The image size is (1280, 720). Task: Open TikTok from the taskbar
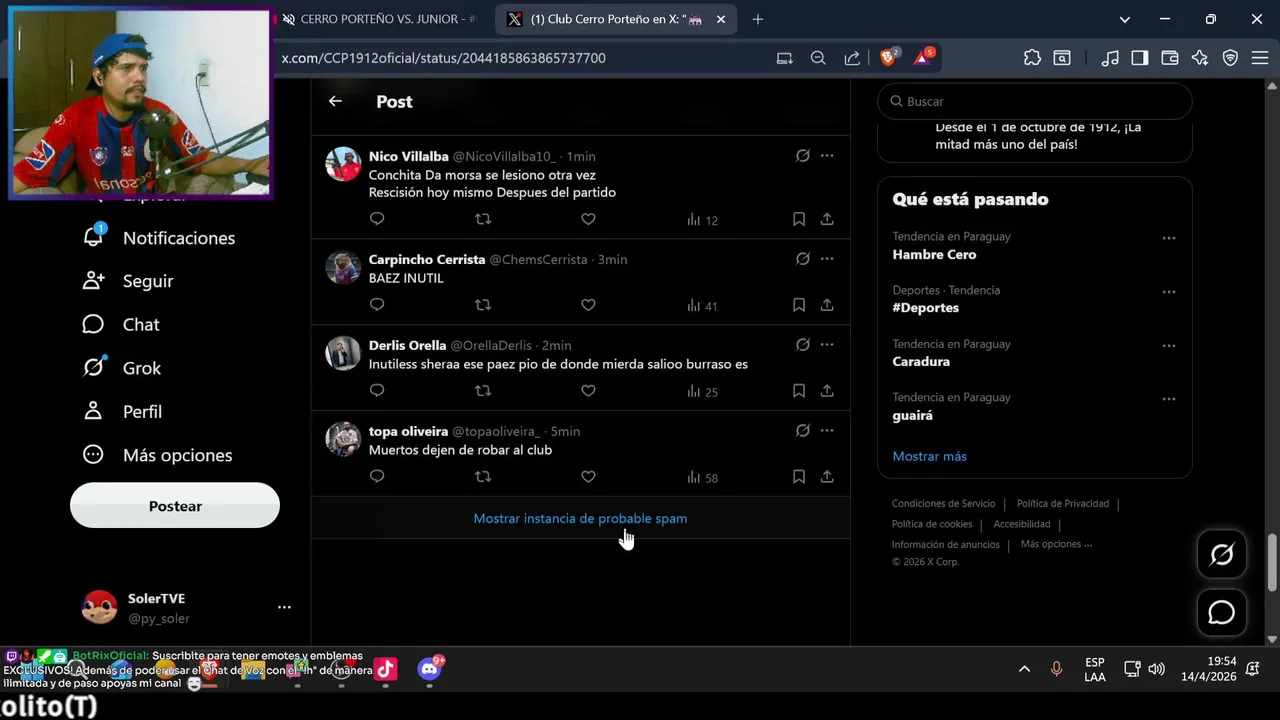point(386,669)
